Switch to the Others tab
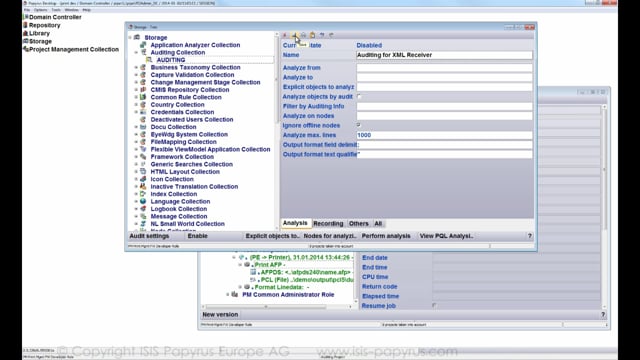Viewport: 640px width, 360px height. (x=358, y=224)
